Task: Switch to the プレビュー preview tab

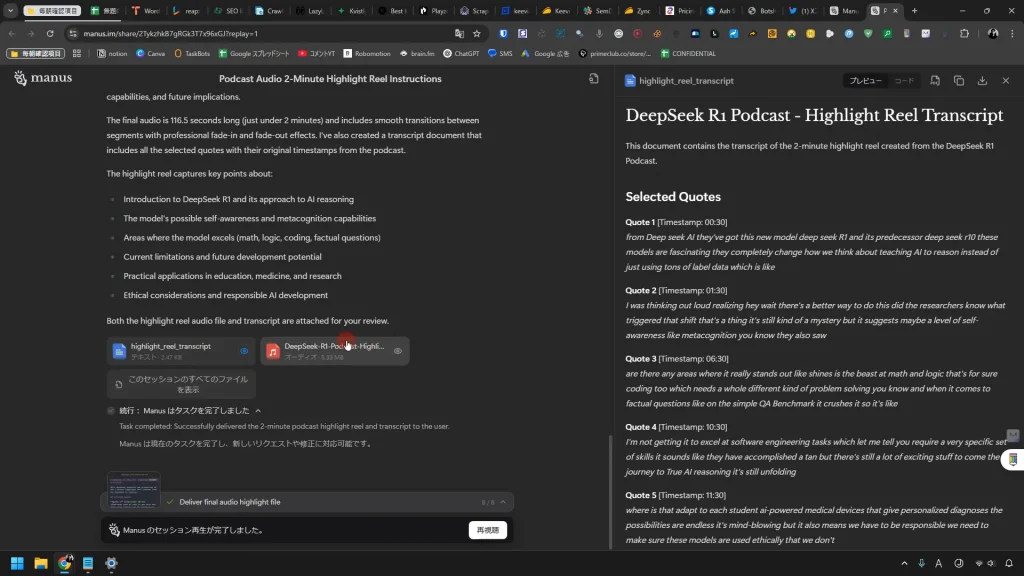Action: pos(865,80)
